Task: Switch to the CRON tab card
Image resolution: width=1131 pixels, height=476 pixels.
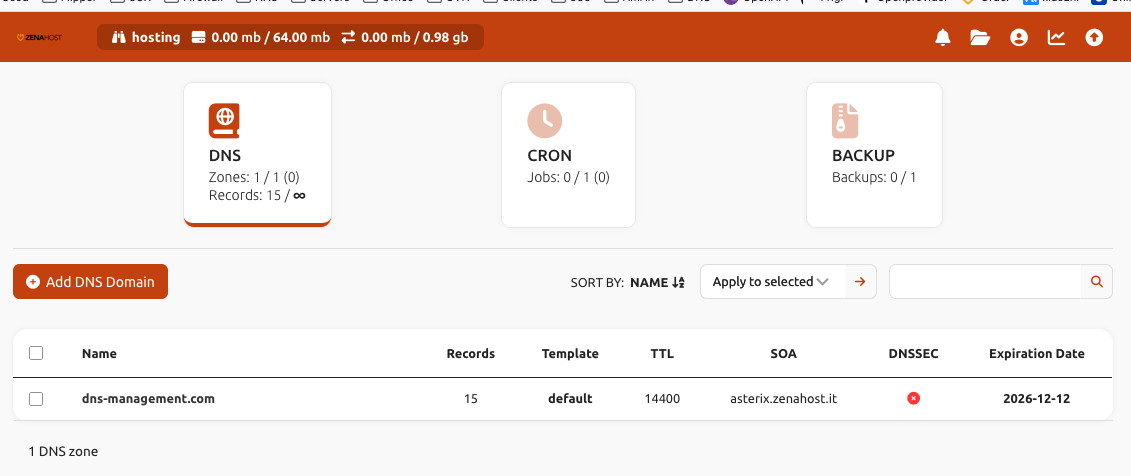Action: pos(568,155)
